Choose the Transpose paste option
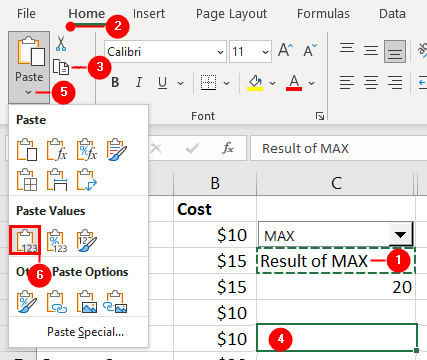Viewport: 427px width, 360px height. click(87, 180)
